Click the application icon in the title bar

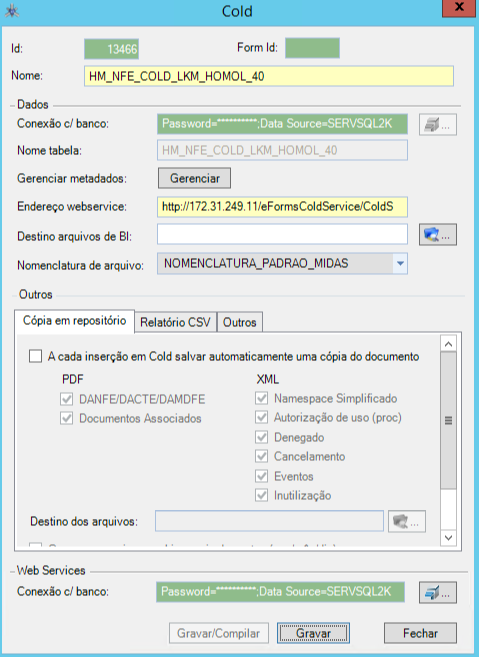[12, 11]
